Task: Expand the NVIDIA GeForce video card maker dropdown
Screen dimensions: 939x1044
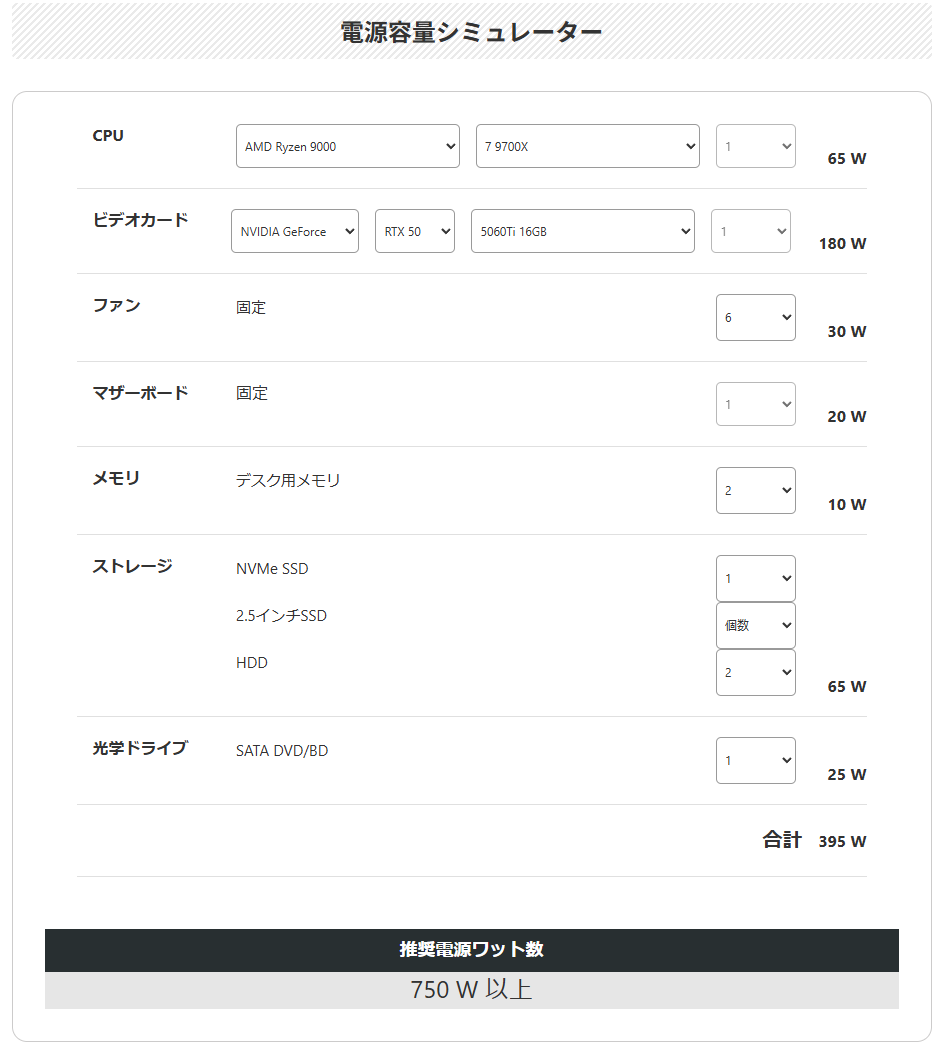Action: pos(294,231)
